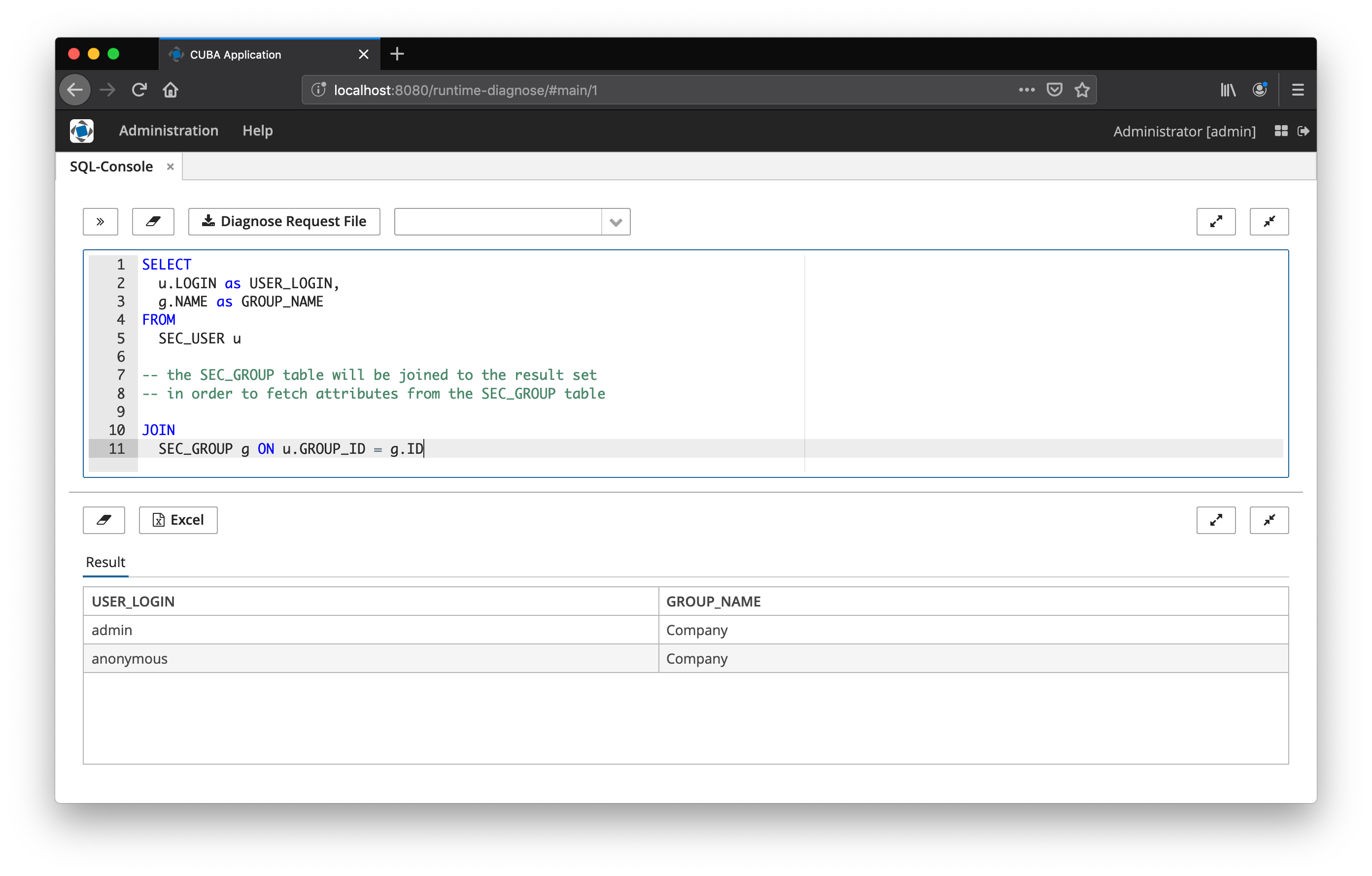Expand the SQL editor panel
Screen dimensions: 1372x876
(1216, 222)
